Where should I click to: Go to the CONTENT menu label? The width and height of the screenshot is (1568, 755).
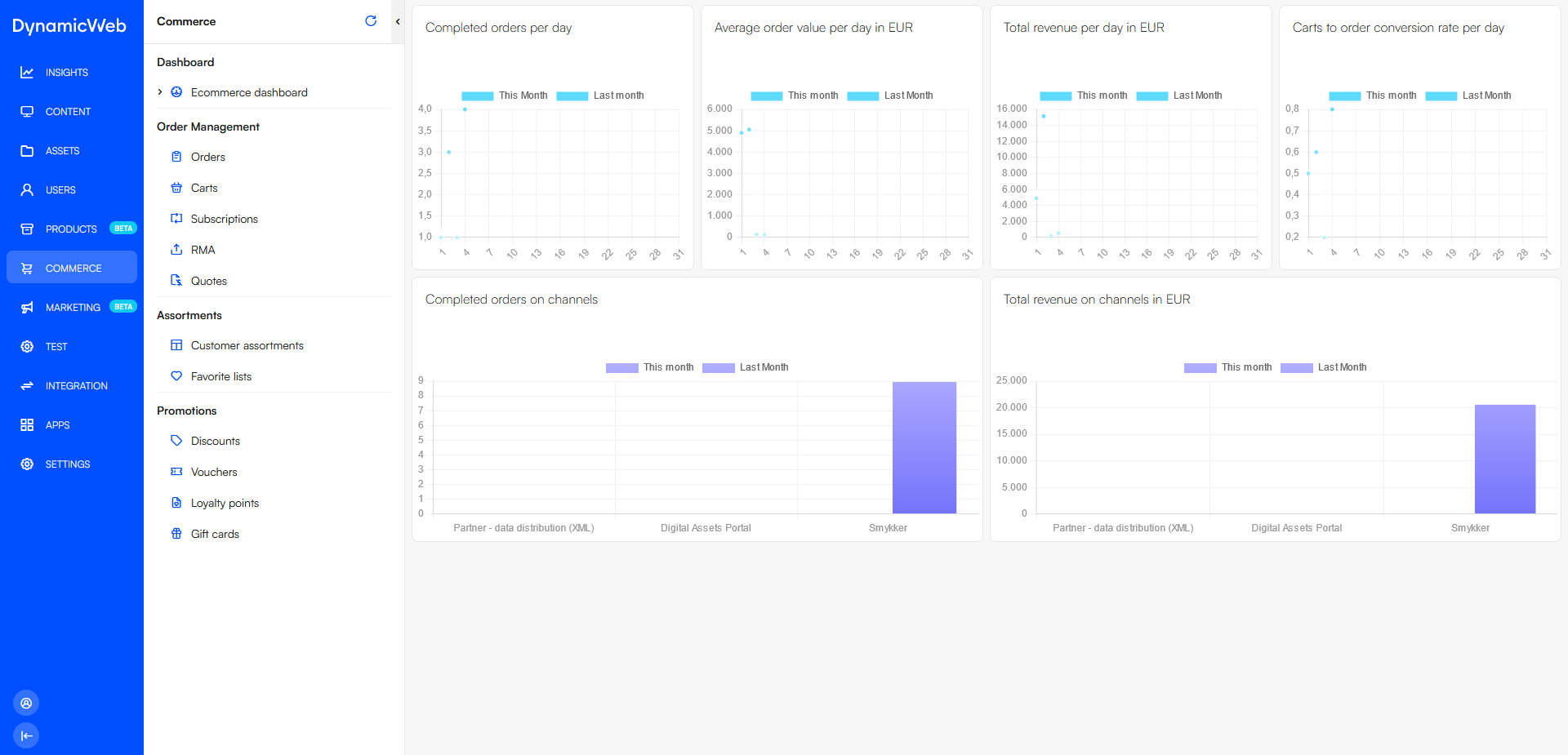pos(68,112)
